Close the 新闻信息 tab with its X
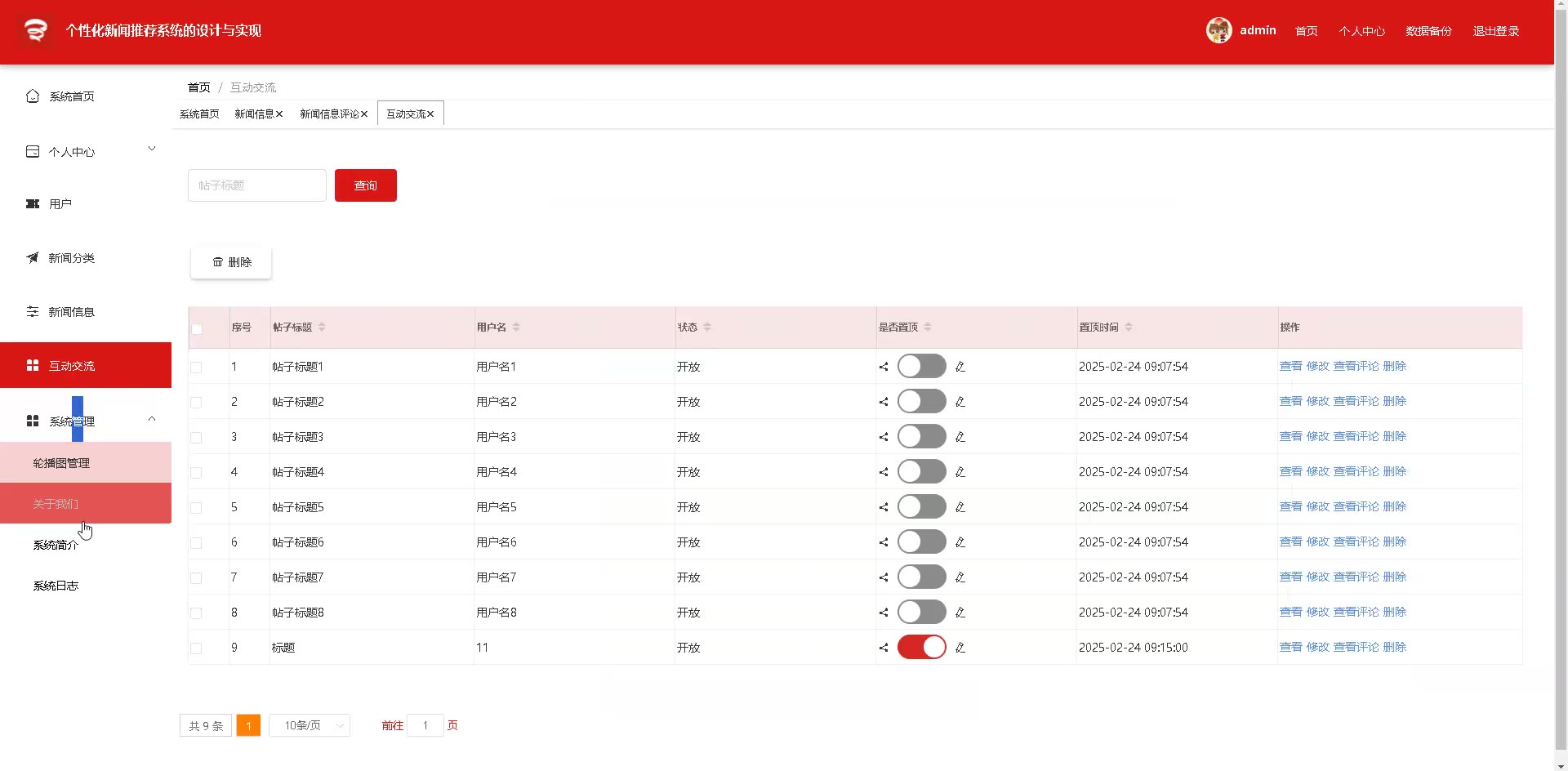 [x=279, y=114]
